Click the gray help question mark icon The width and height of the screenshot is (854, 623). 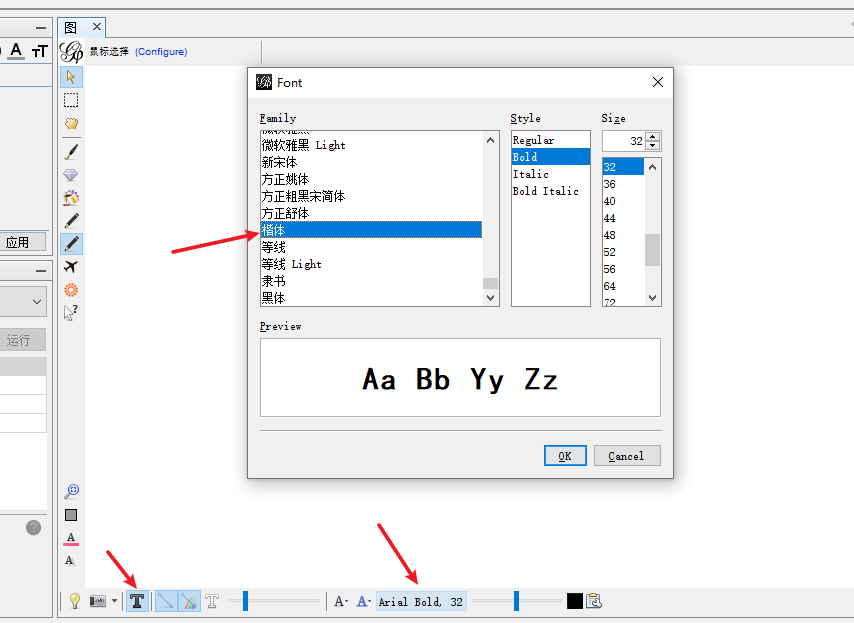tap(33, 528)
